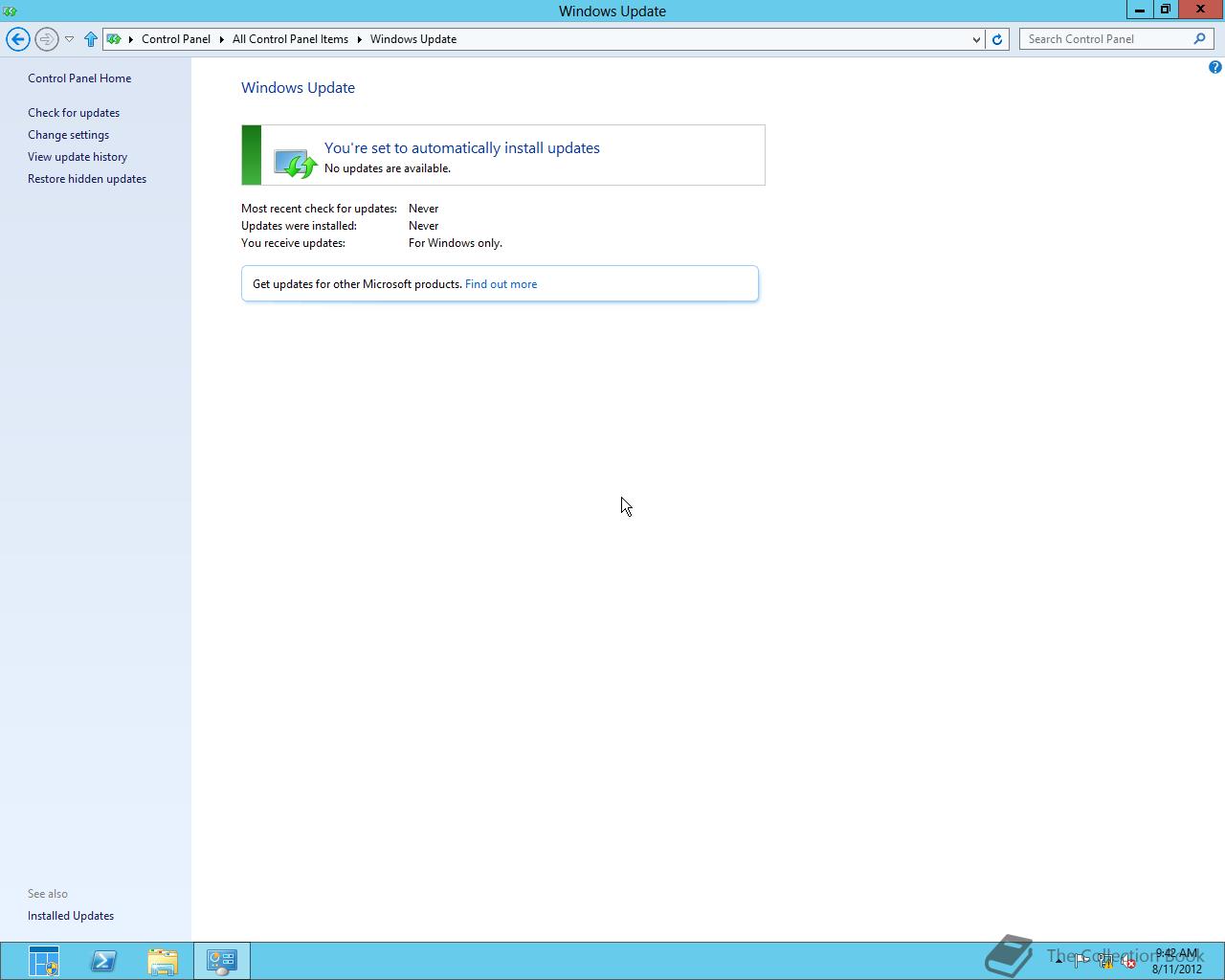1225x980 pixels.
Task: Click the Find out more link
Action: 501,284
